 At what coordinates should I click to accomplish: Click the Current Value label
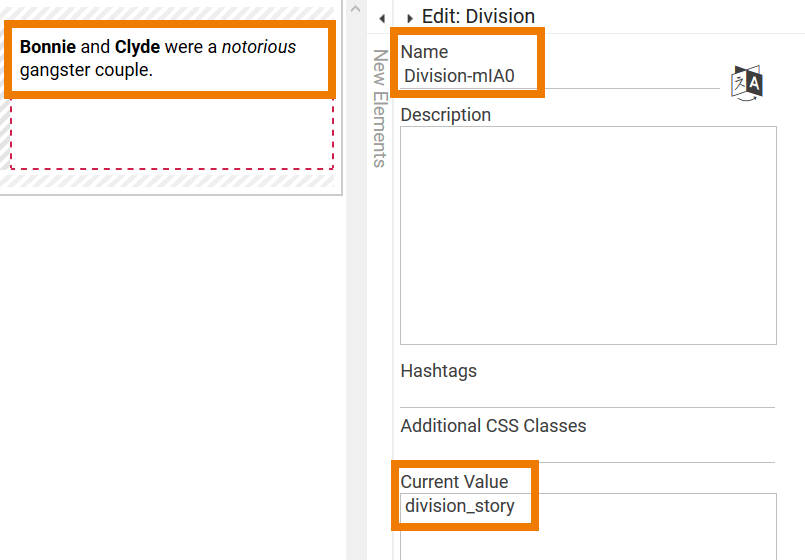454,482
